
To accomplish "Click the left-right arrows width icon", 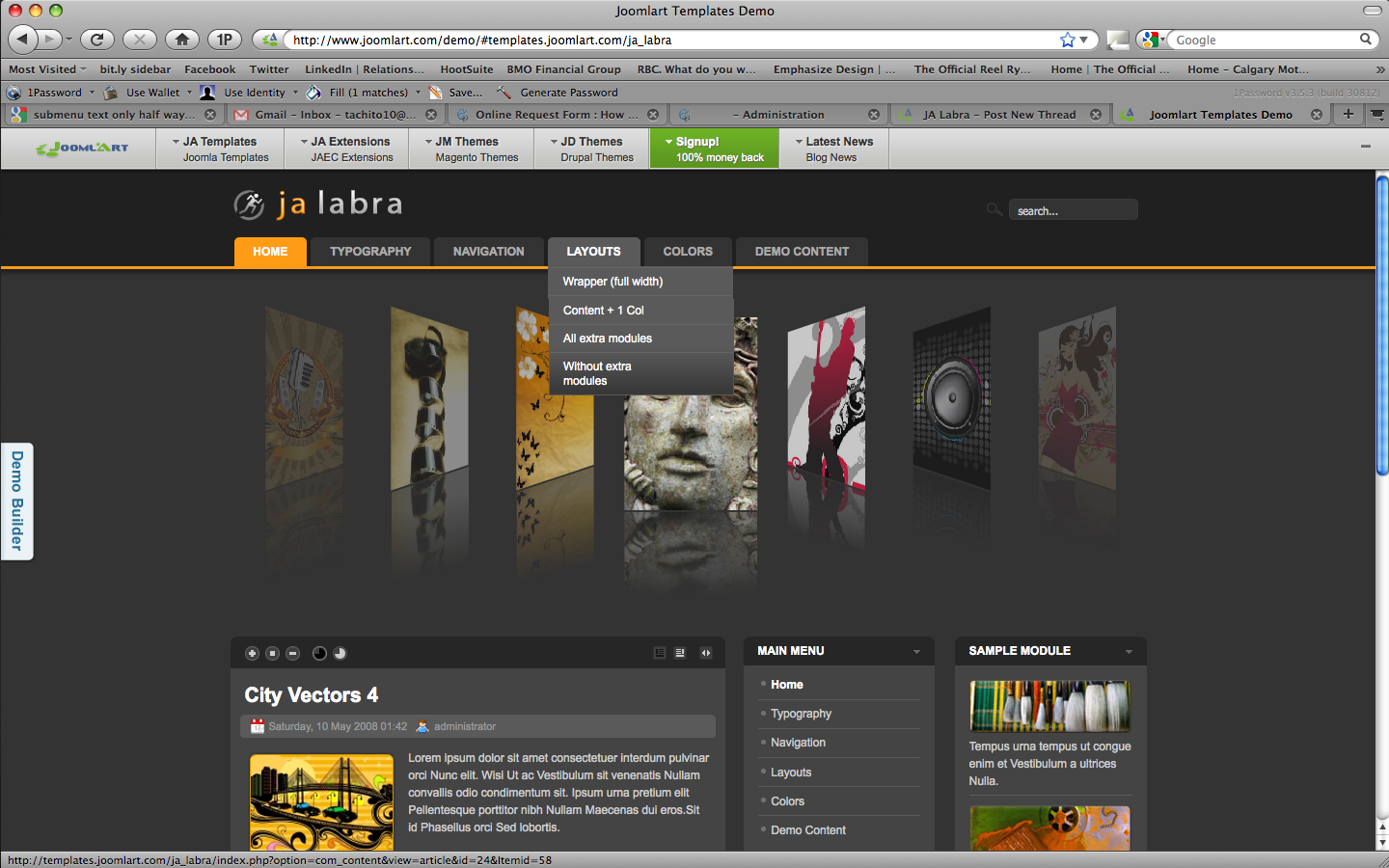I will 706,653.
